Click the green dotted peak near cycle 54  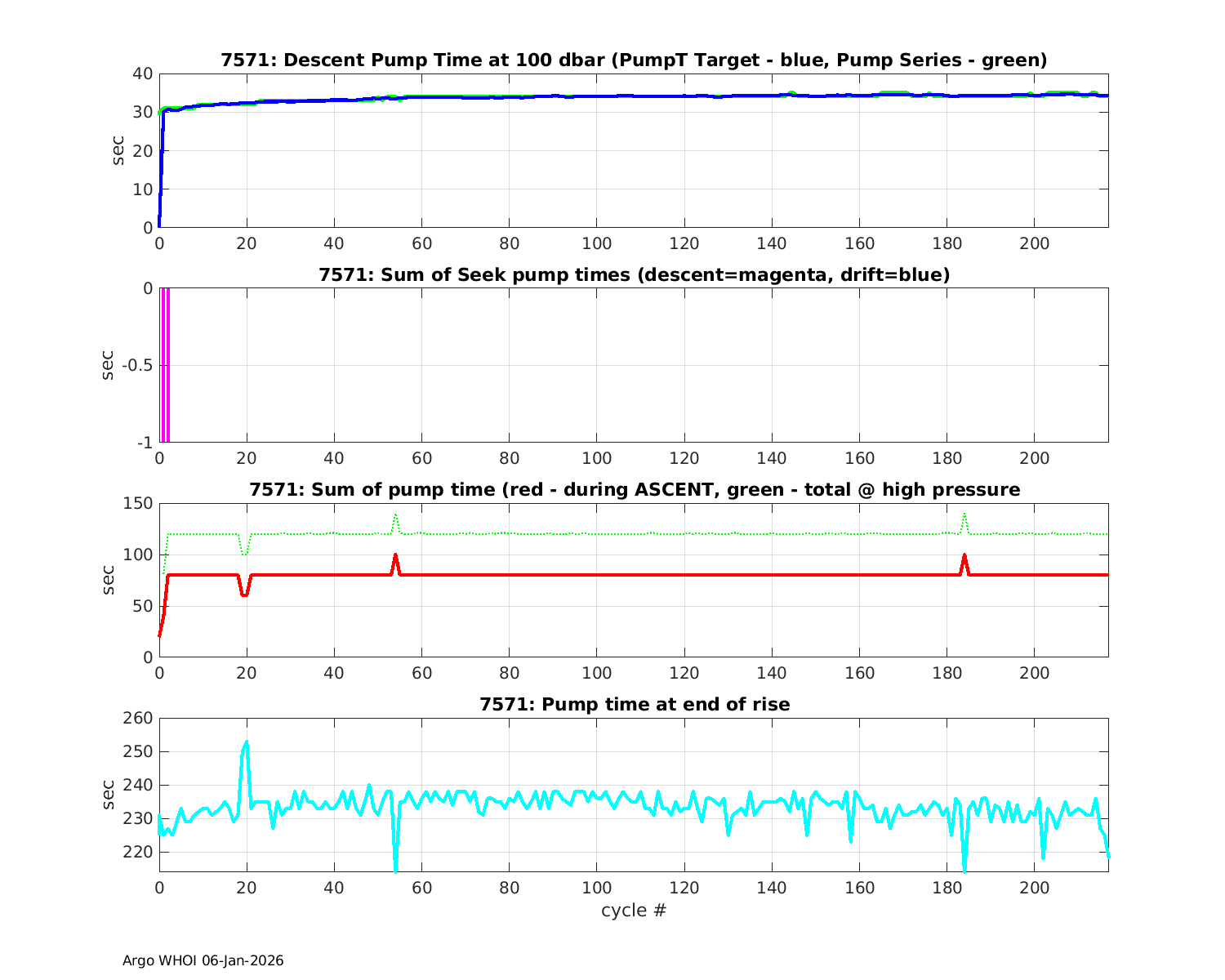tap(395, 515)
